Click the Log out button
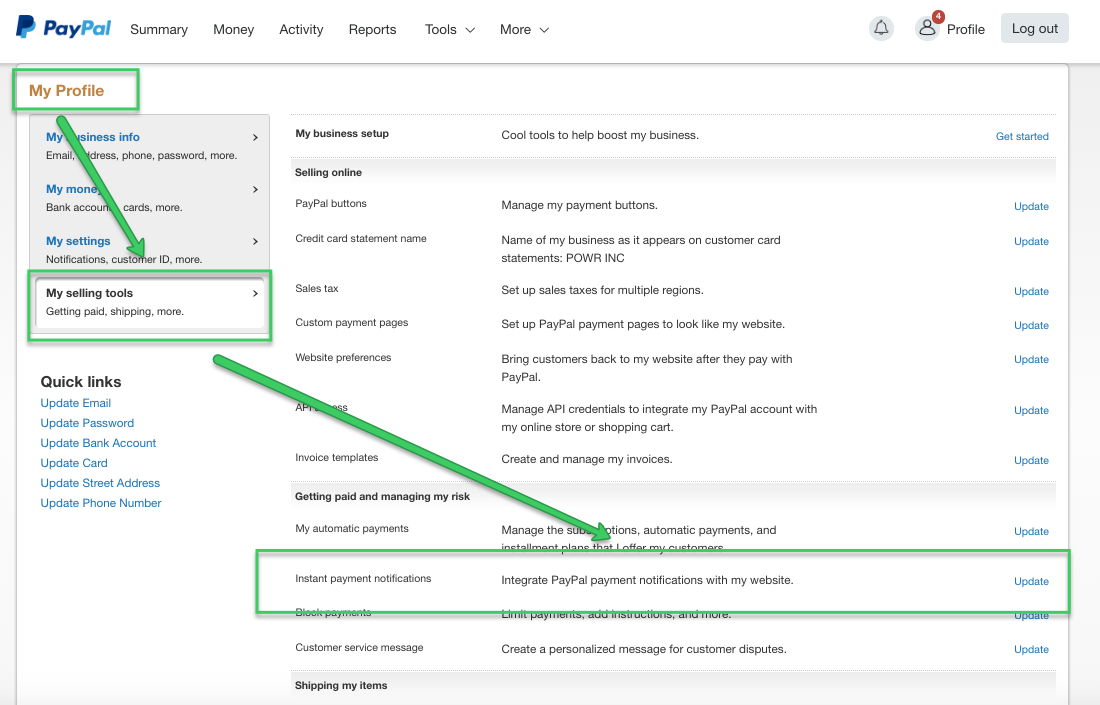 1034,28
